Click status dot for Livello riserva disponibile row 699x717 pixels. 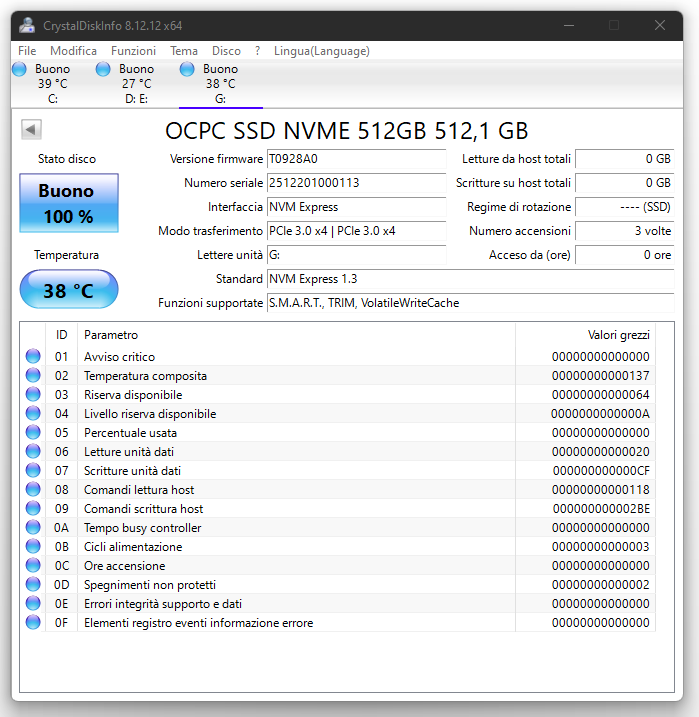point(33,413)
